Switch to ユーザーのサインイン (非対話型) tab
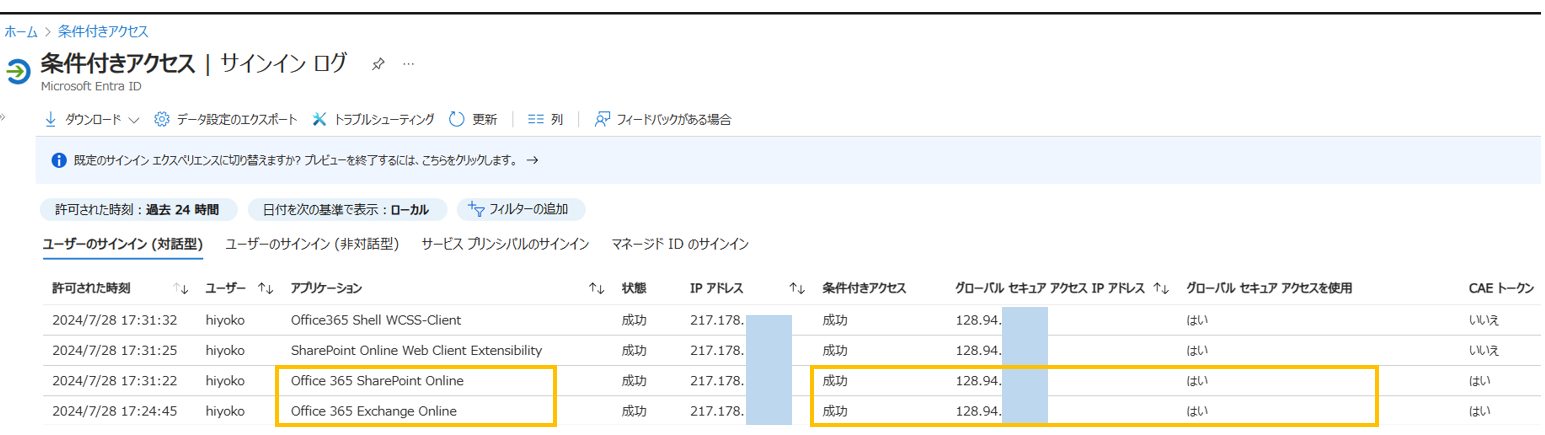 313,244
